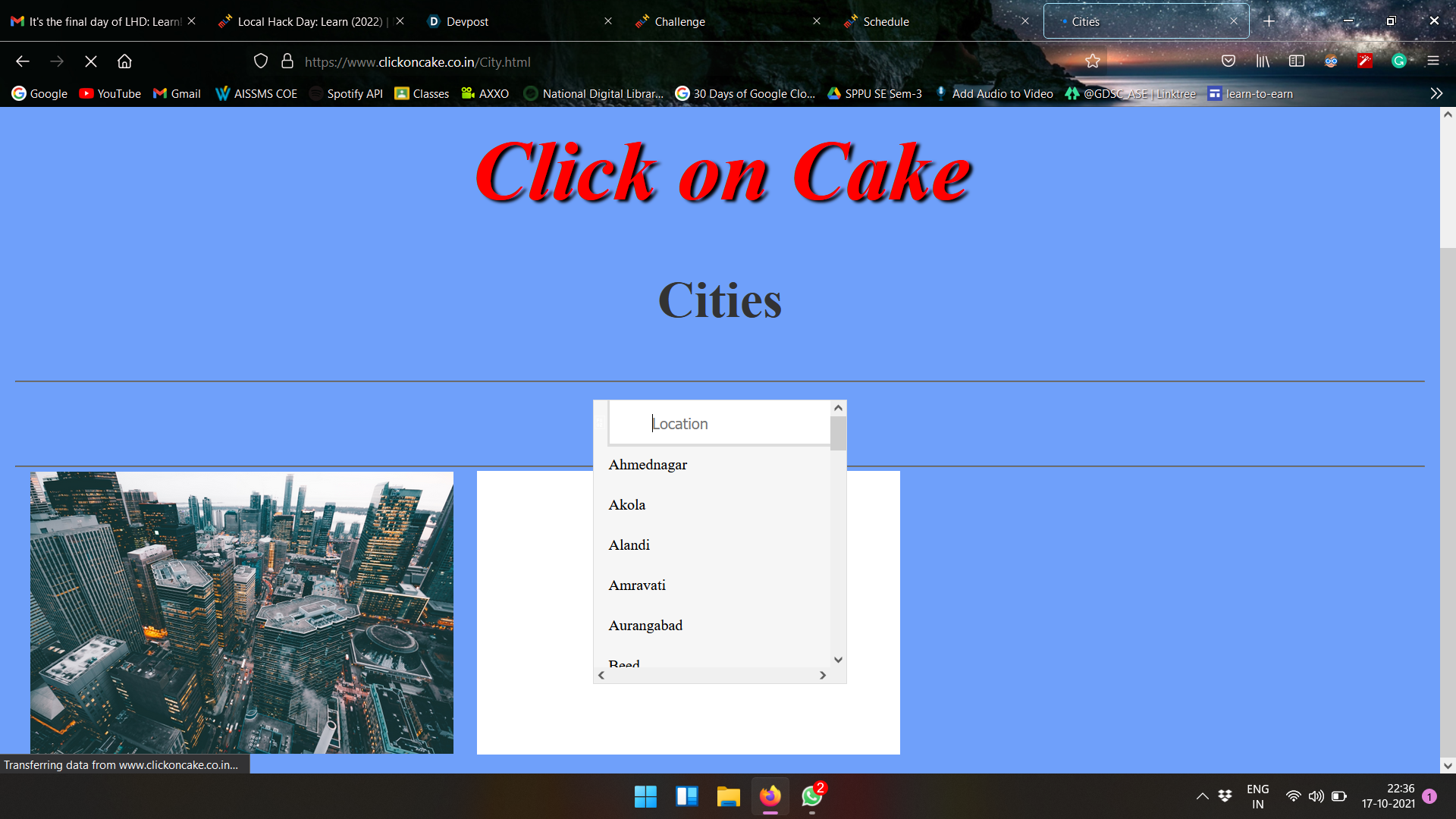
Task: Choose Ahmednagar in location list
Action: coord(648,465)
